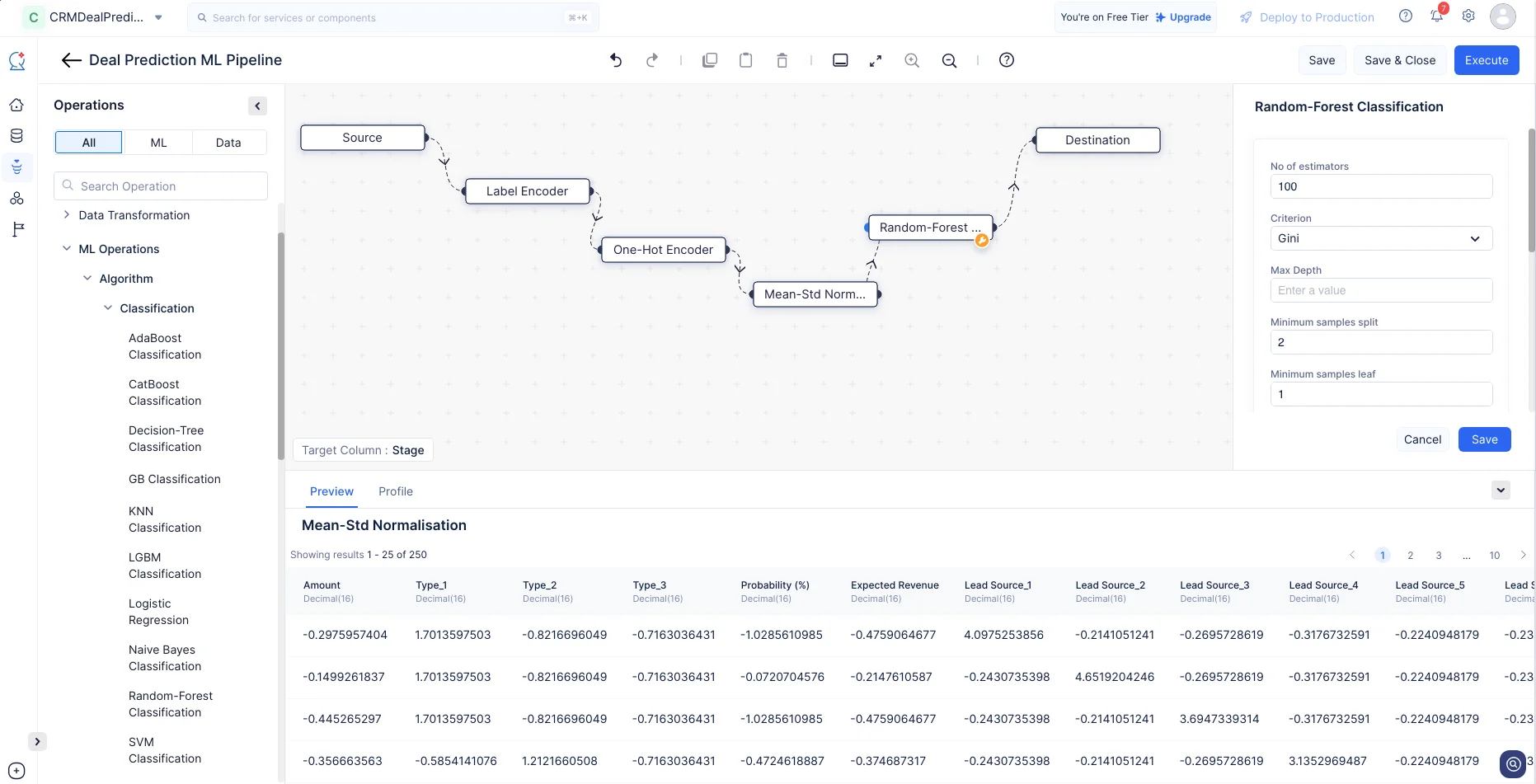Collapse the preview panel with the down chevron
Screen dimensions: 1536x784
point(1501,490)
